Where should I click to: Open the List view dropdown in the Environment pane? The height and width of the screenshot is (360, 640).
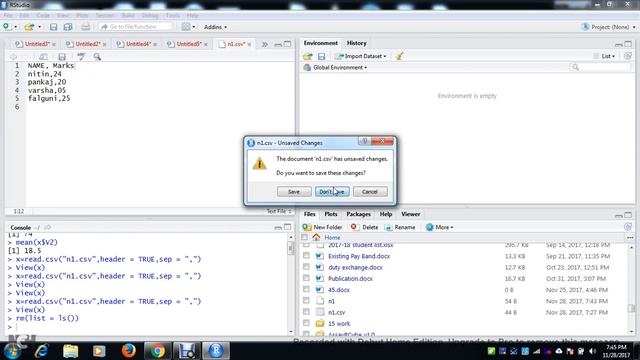click(604, 56)
